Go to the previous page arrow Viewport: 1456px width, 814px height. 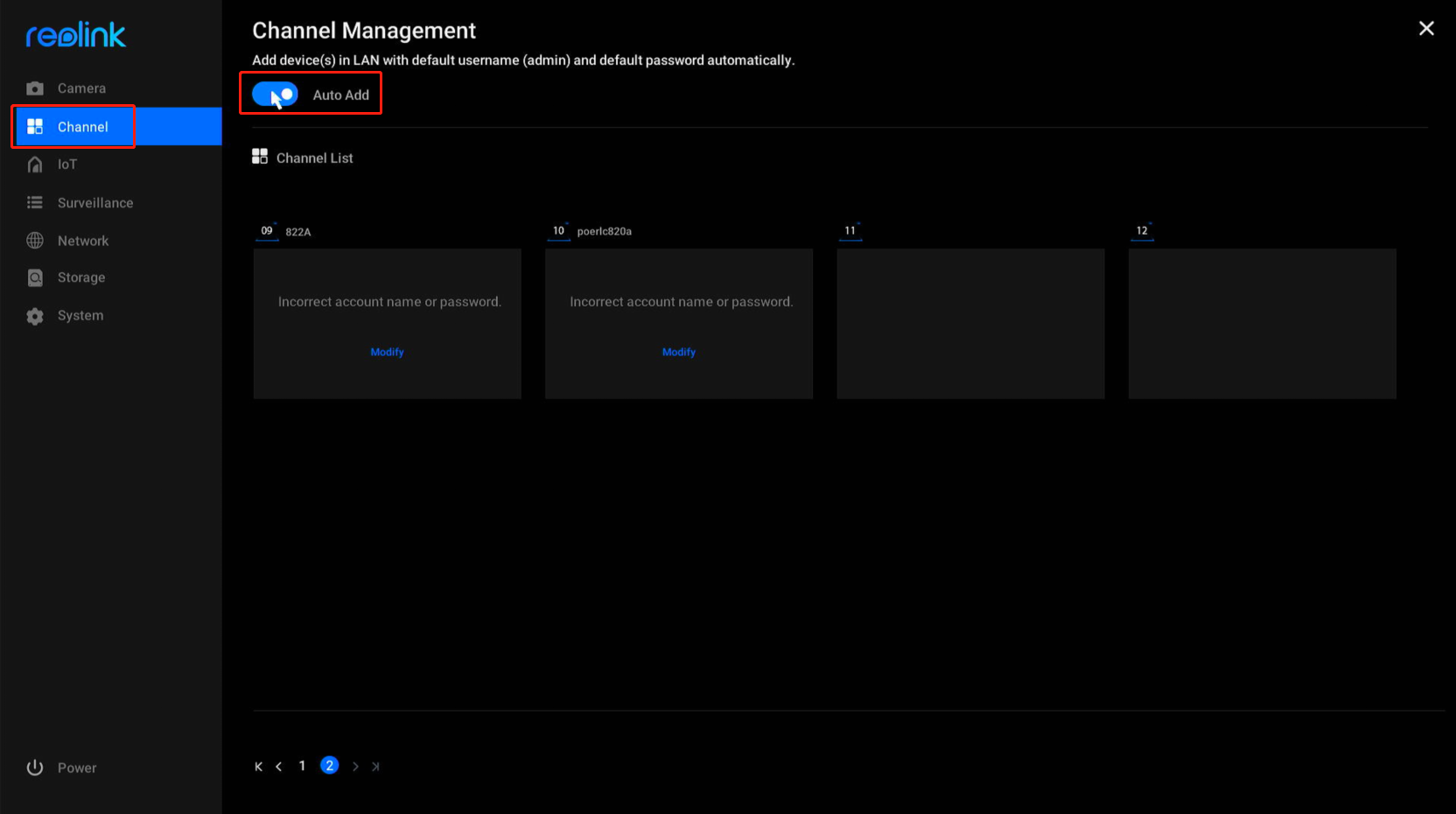coord(279,767)
